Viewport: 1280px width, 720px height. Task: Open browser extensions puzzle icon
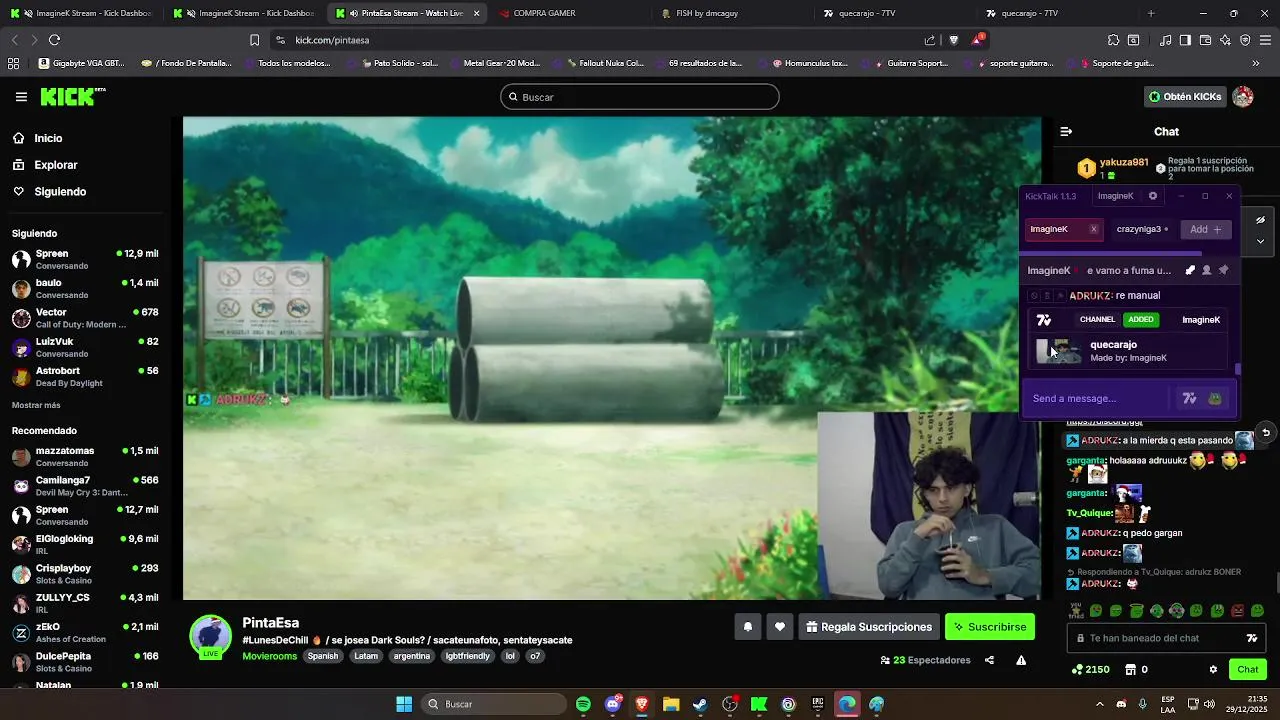coord(1113,40)
